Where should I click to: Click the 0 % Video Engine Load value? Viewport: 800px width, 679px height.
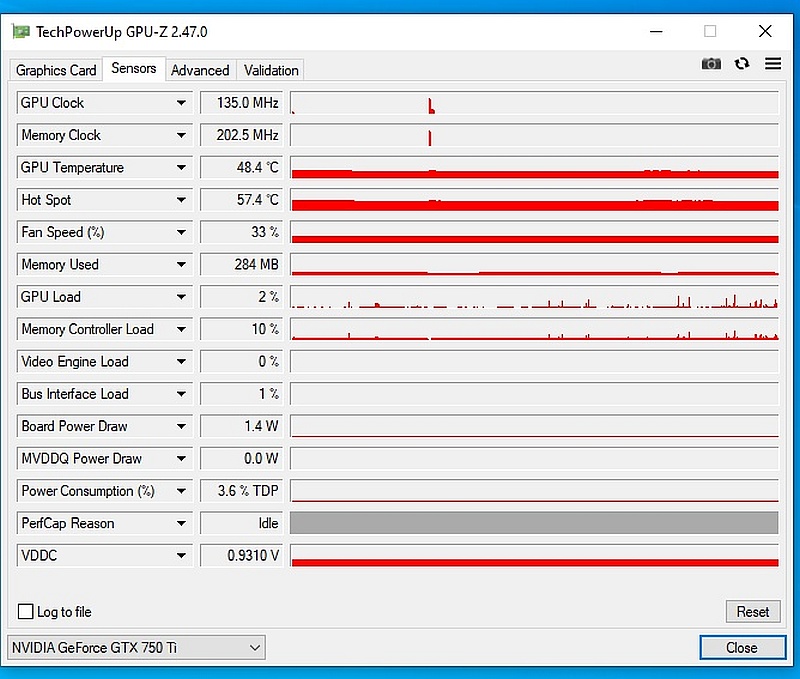(241, 361)
